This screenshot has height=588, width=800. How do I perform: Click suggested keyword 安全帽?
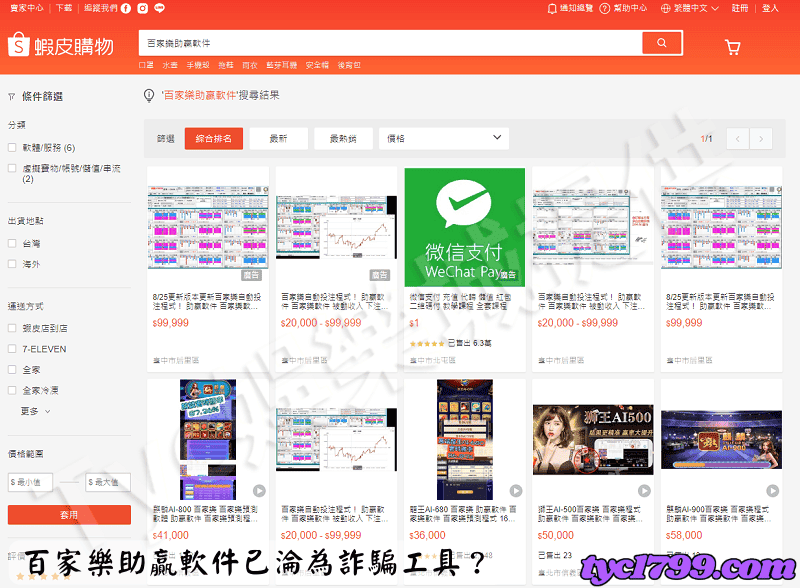317,65
